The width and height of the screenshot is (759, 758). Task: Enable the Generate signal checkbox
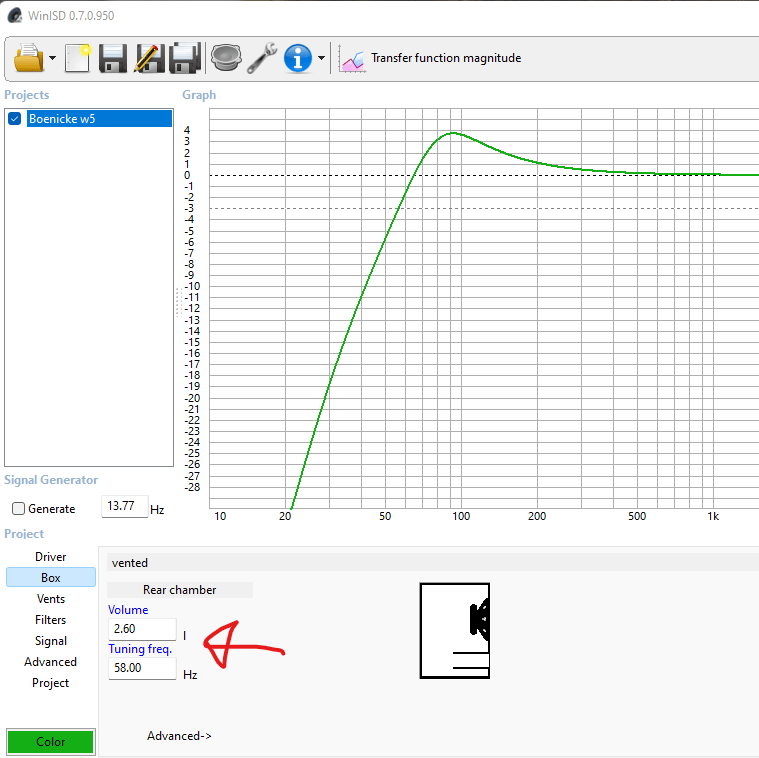(18, 509)
